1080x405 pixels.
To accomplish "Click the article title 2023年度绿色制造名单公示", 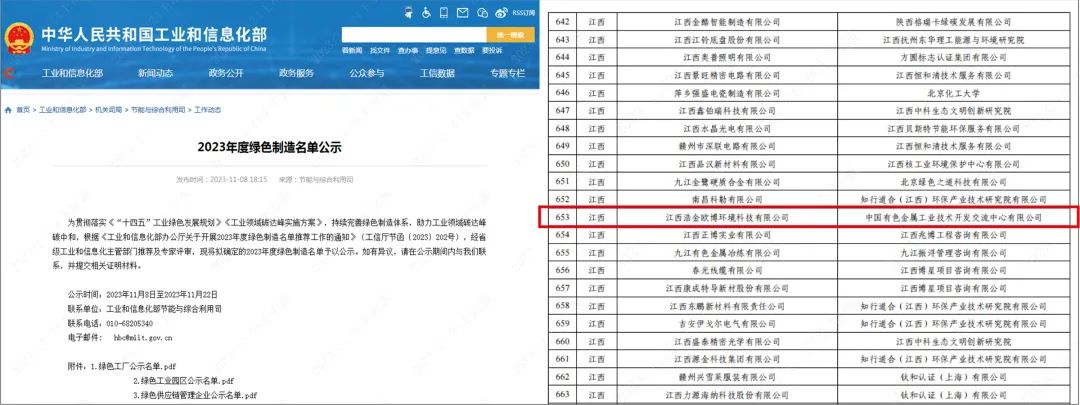I will coord(269,147).
